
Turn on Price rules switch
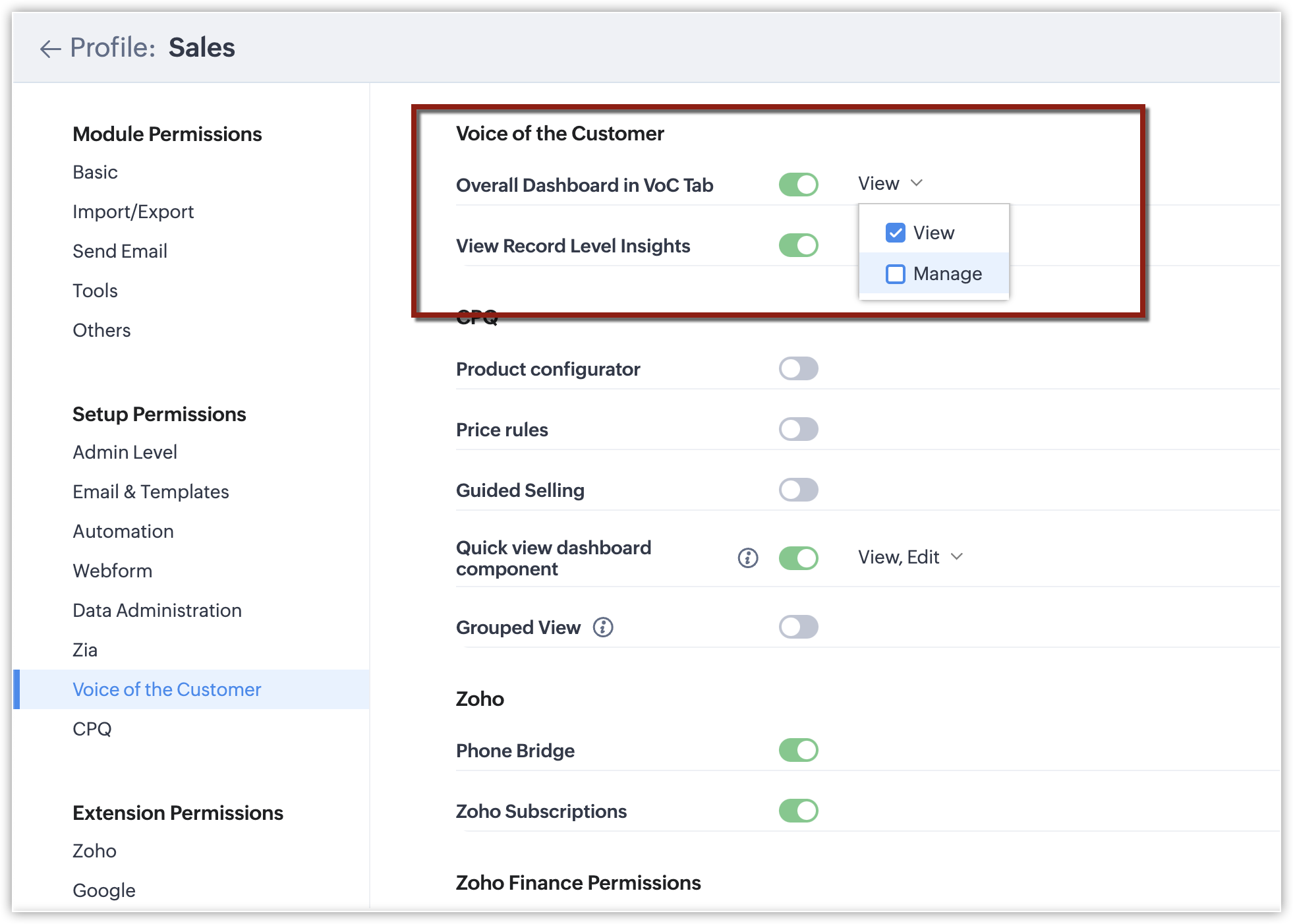pyautogui.click(x=798, y=430)
